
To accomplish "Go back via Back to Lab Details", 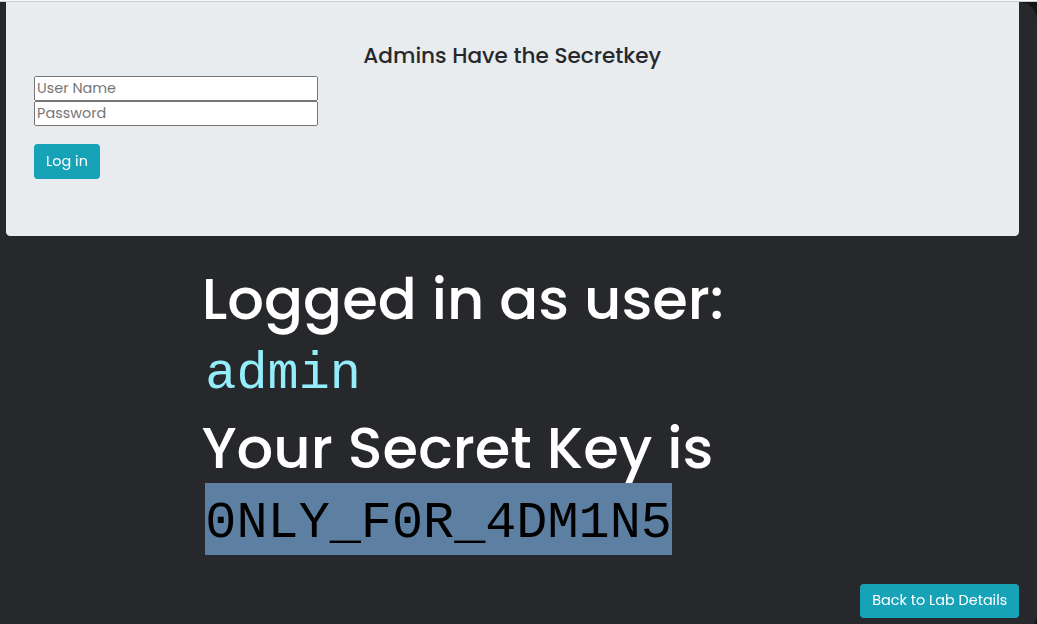I will (x=939, y=600).
